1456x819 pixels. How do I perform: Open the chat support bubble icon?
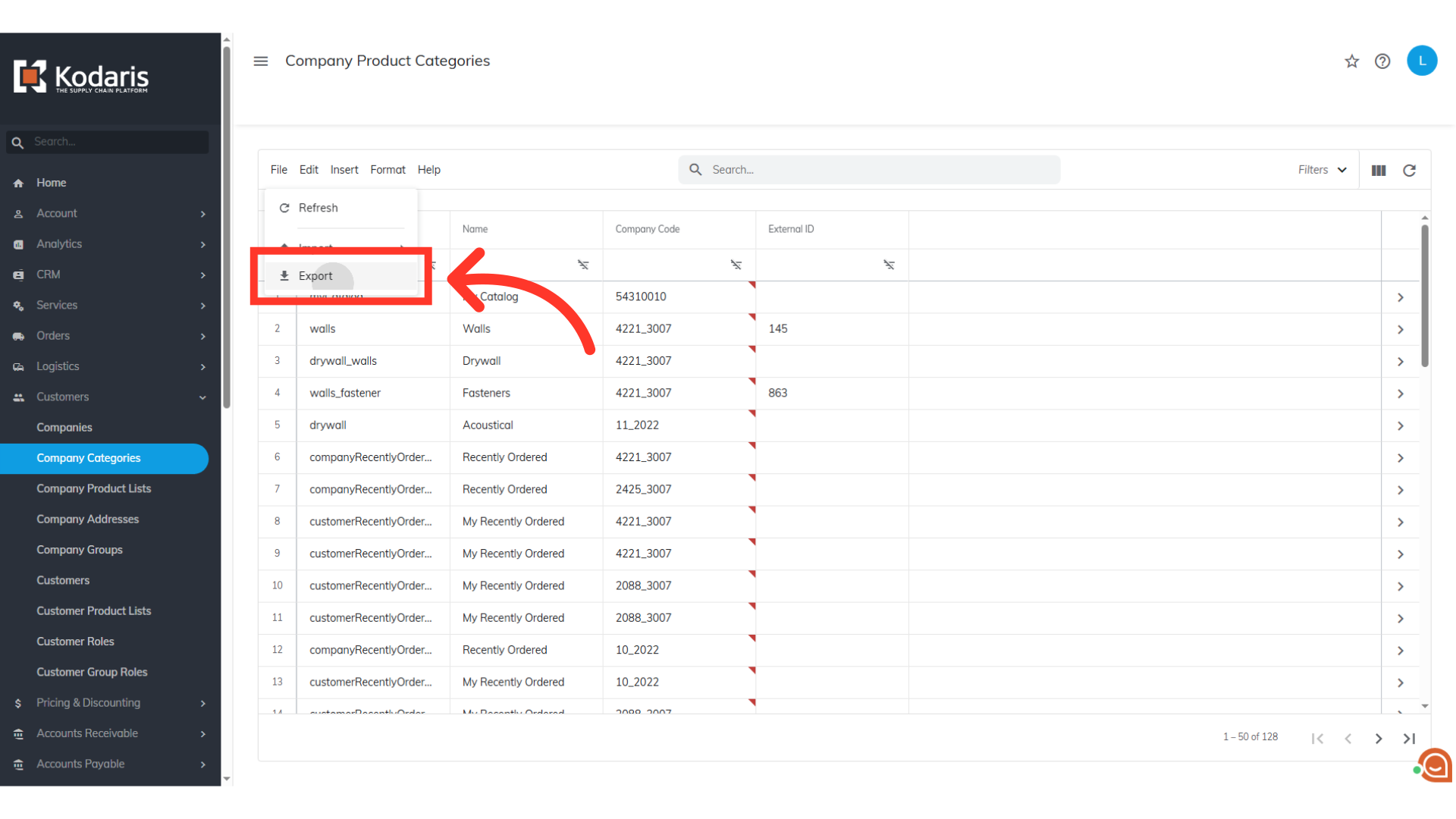[x=1435, y=766]
